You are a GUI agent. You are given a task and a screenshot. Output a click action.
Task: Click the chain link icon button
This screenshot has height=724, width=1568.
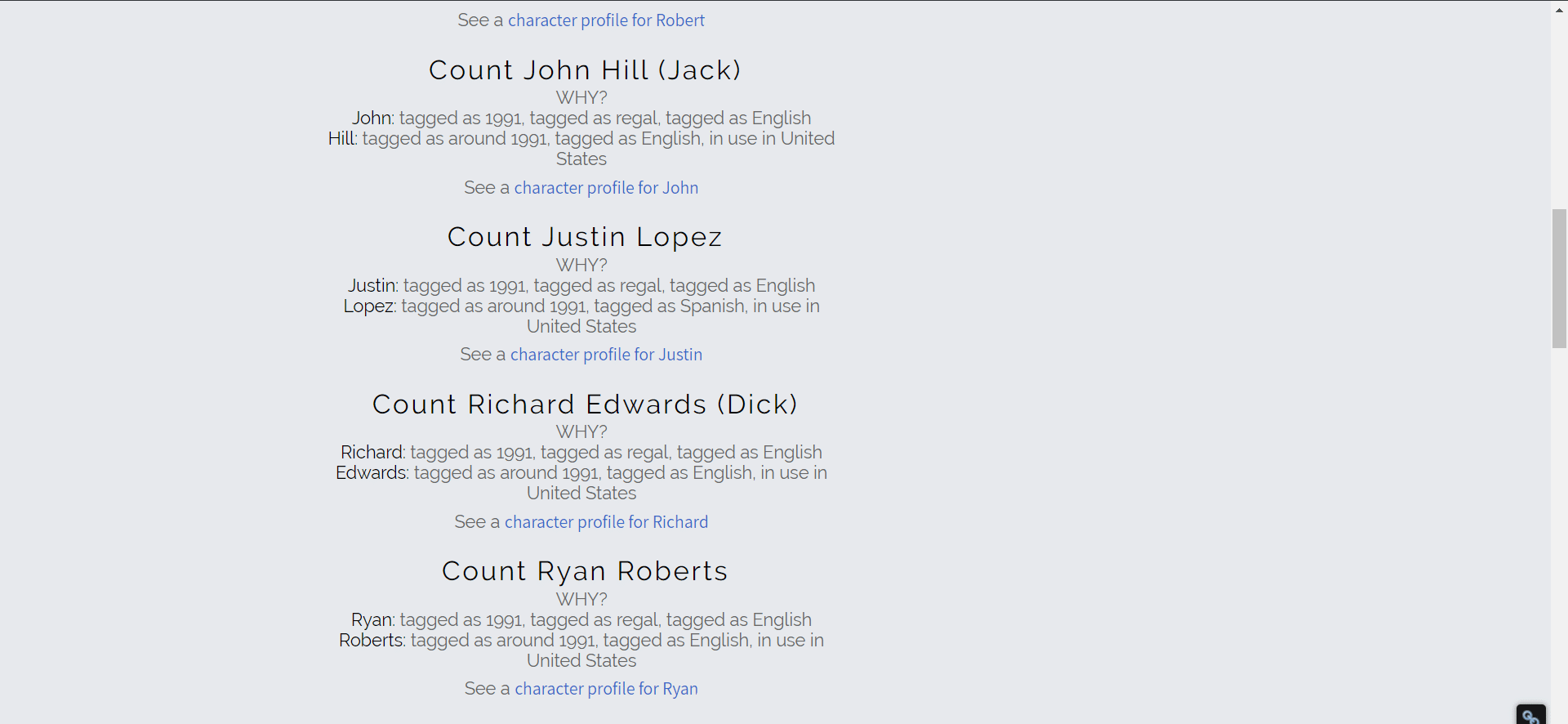pyautogui.click(x=1530, y=715)
